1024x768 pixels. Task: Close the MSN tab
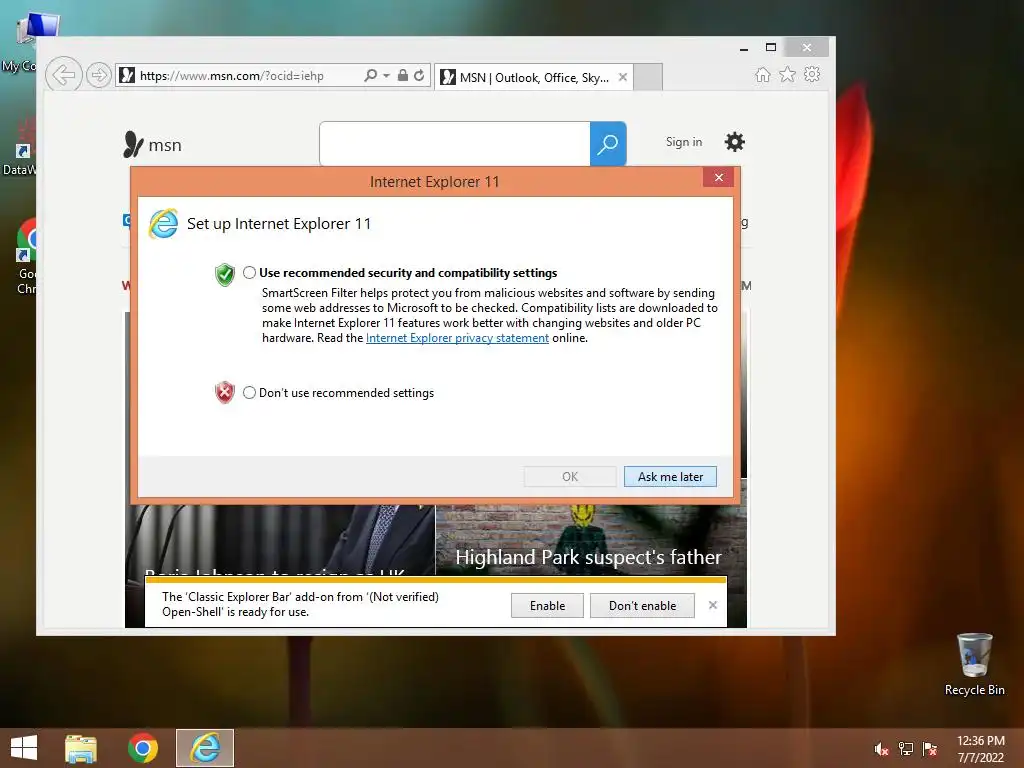point(623,77)
